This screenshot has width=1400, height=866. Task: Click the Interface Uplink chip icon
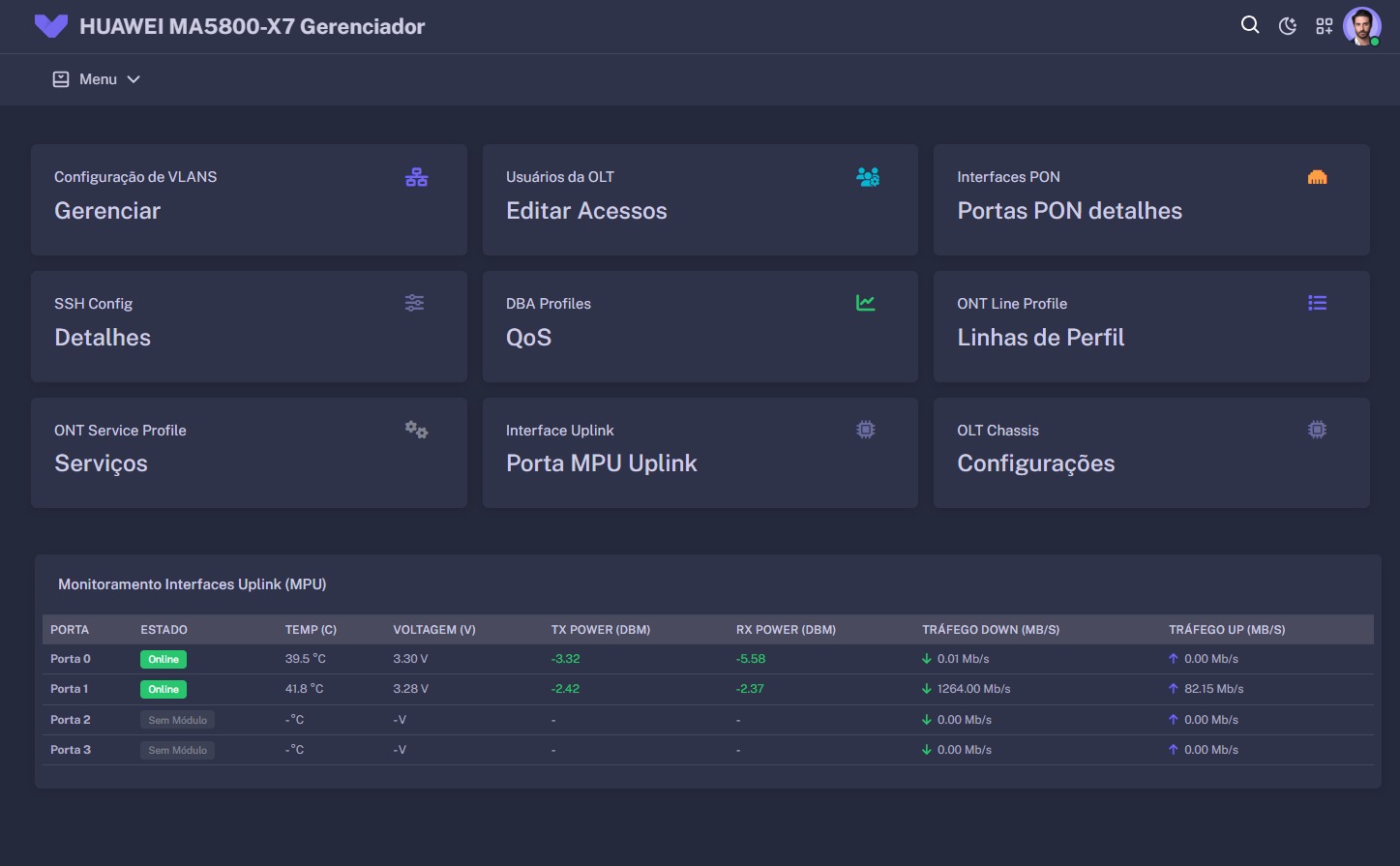(x=865, y=430)
